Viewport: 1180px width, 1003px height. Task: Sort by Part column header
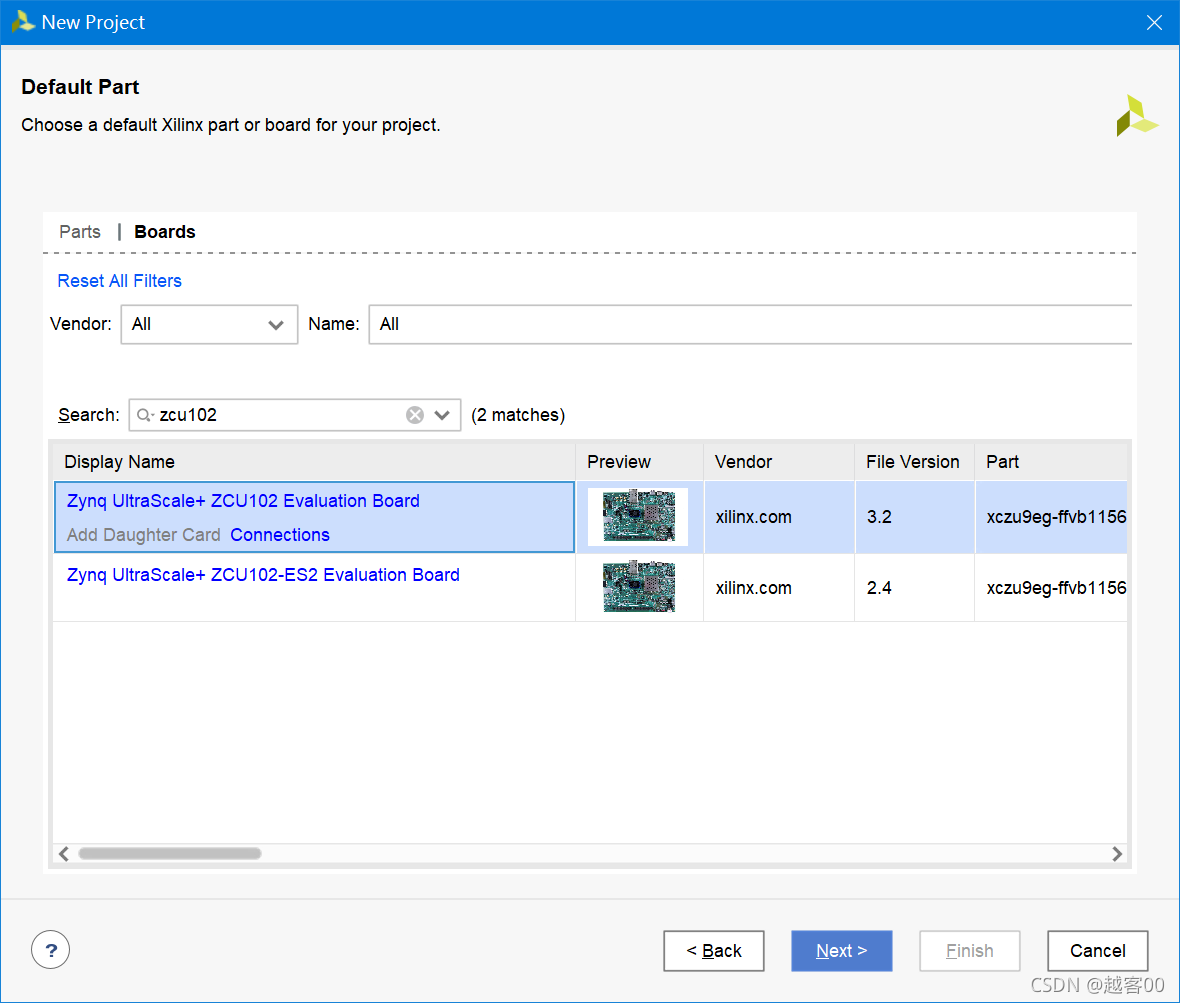coord(1051,462)
